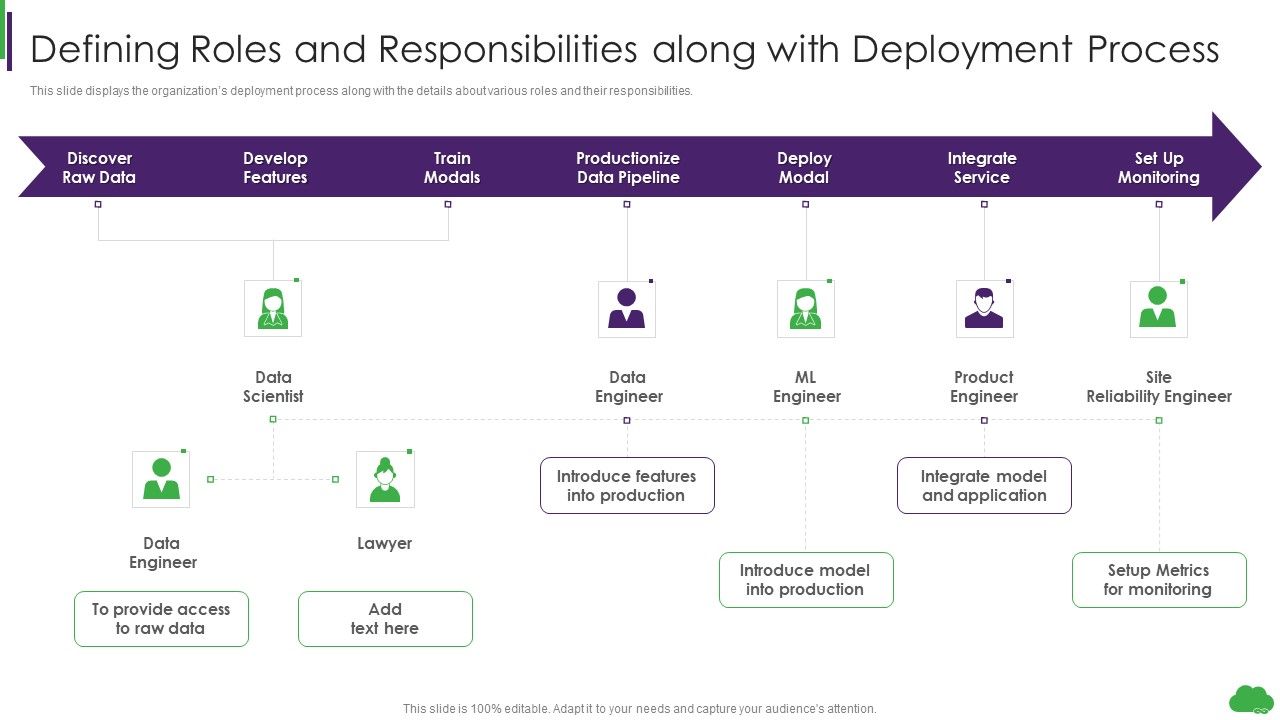Click the Data Engineer icon under Productionize Data Pipeline
1280x720 pixels.
(627, 309)
